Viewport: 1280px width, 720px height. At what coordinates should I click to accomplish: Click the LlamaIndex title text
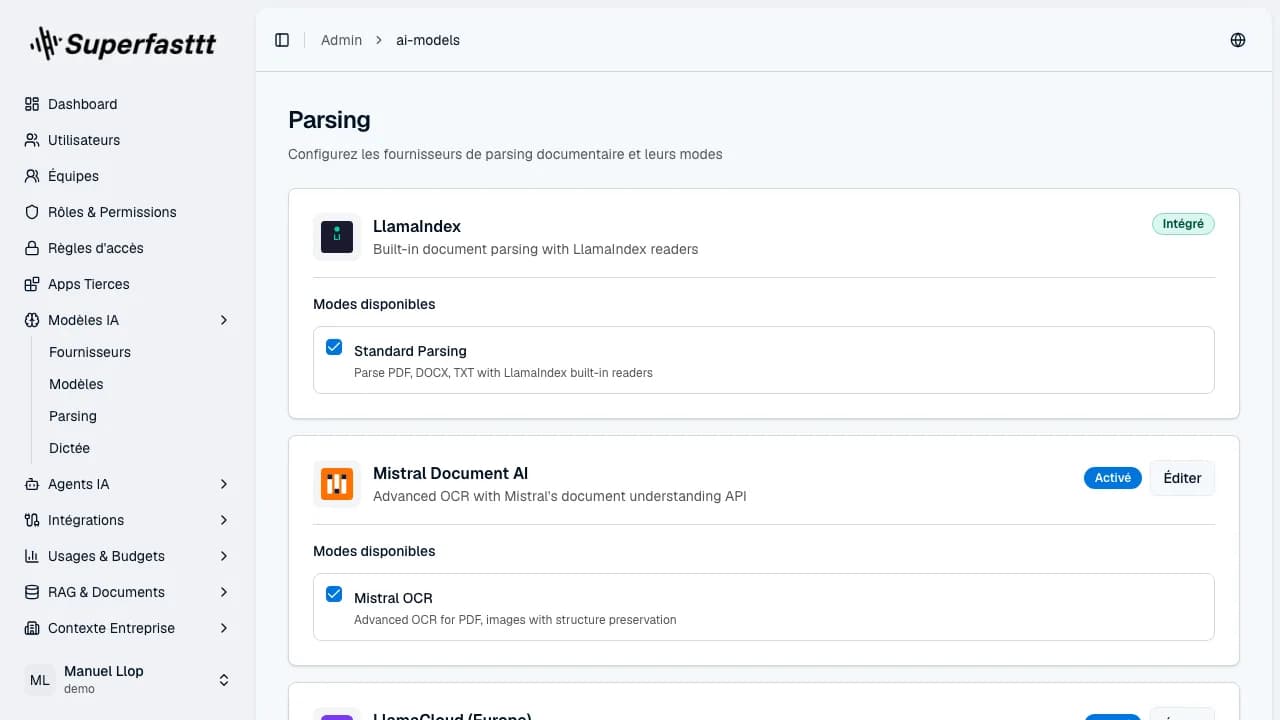click(x=417, y=226)
